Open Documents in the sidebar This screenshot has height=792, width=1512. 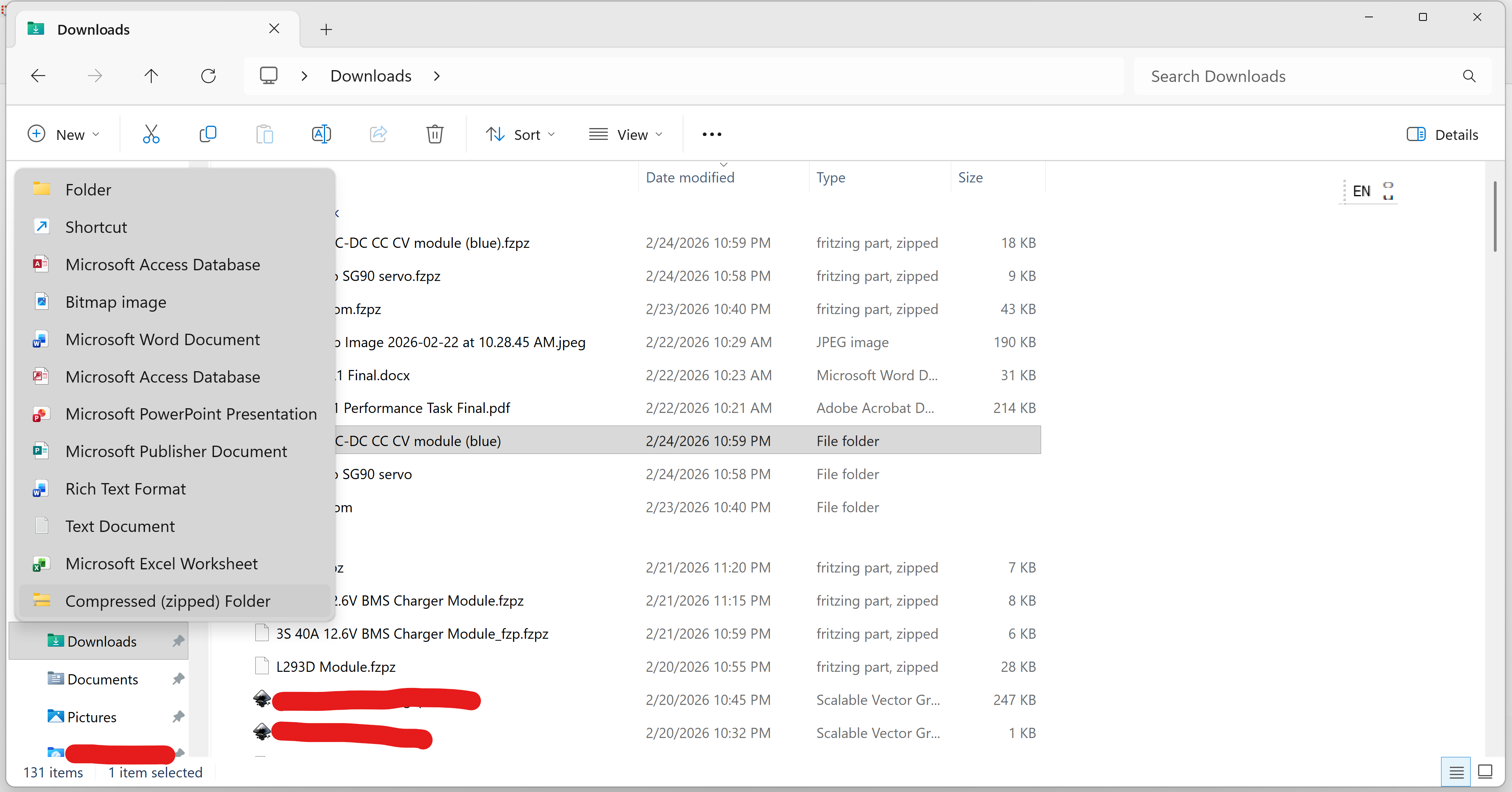coord(103,679)
